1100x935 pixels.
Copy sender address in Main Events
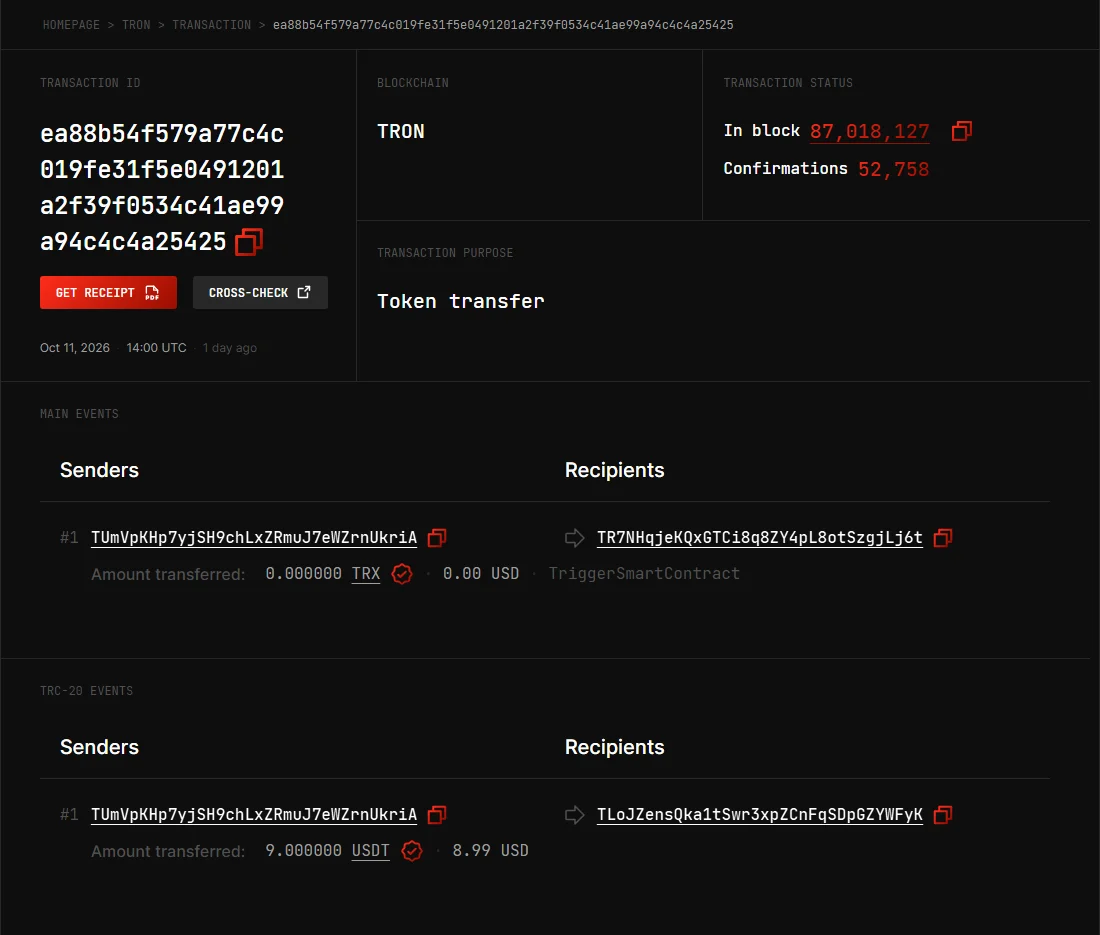coord(437,538)
